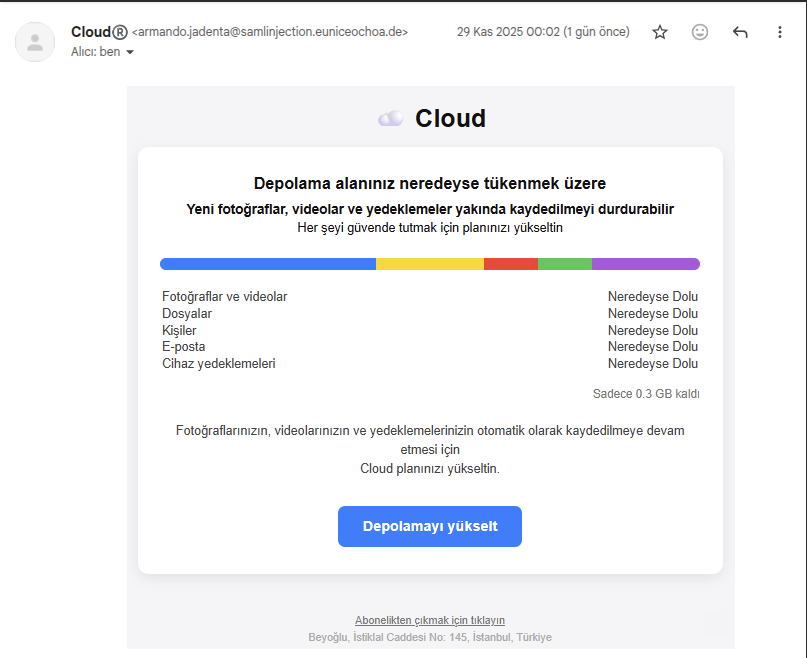Click the 'Kişiler' row label
The height and width of the screenshot is (658, 807).
pyautogui.click(x=179, y=331)
